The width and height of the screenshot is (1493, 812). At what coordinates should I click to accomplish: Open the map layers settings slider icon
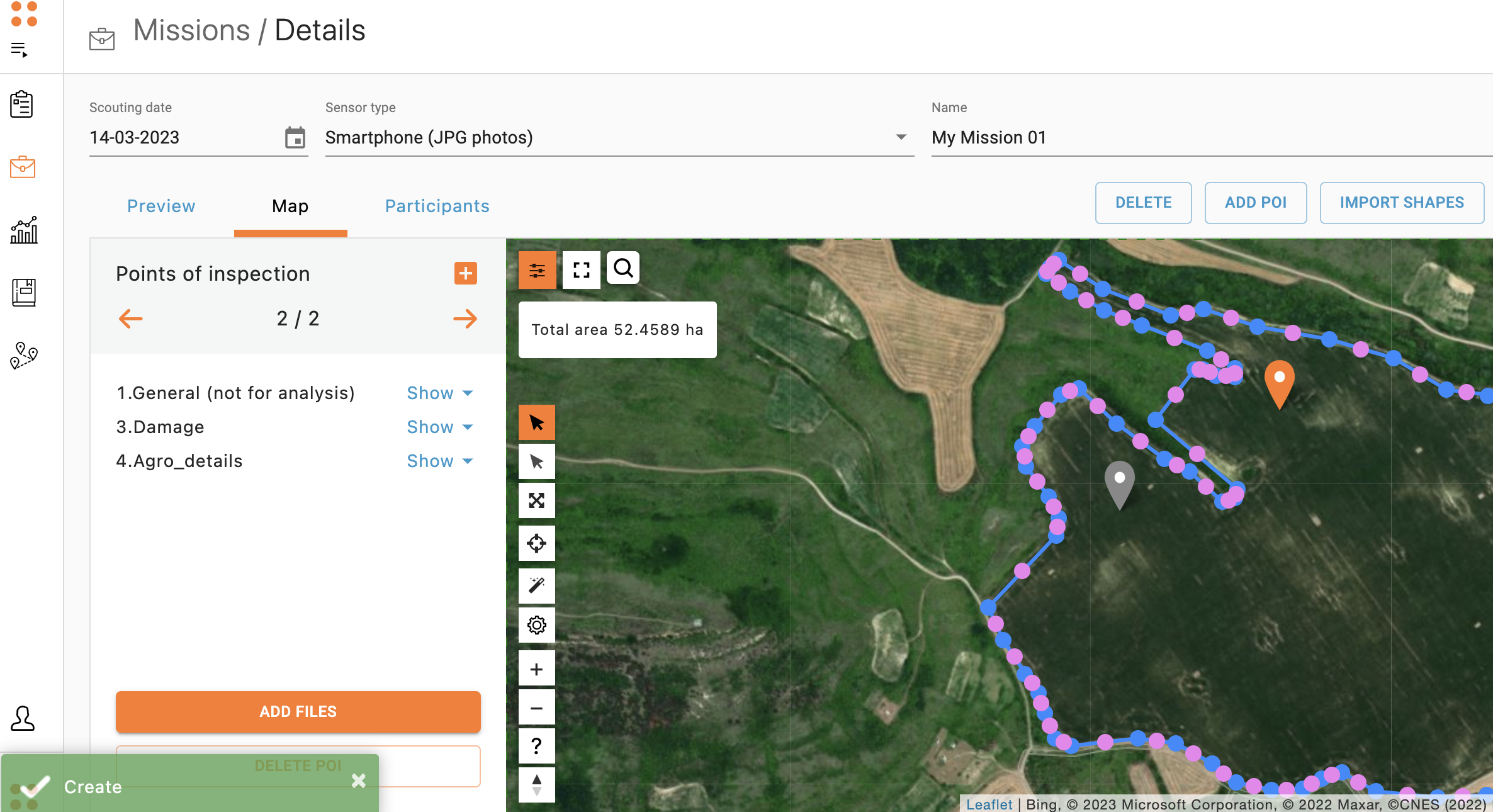click(x=537, y=271)
